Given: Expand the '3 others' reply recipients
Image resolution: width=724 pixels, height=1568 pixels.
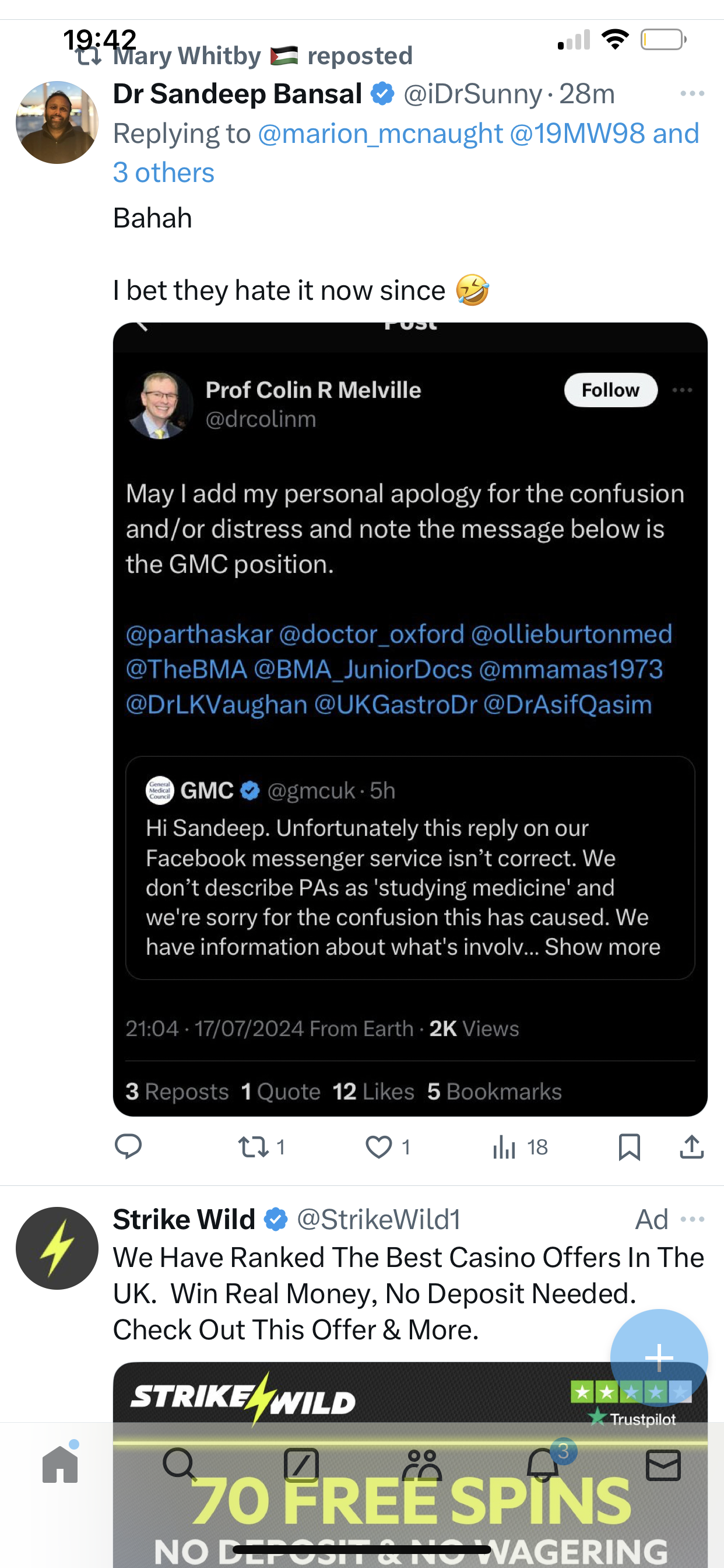Looking at the screenshot, I should 164,173.
